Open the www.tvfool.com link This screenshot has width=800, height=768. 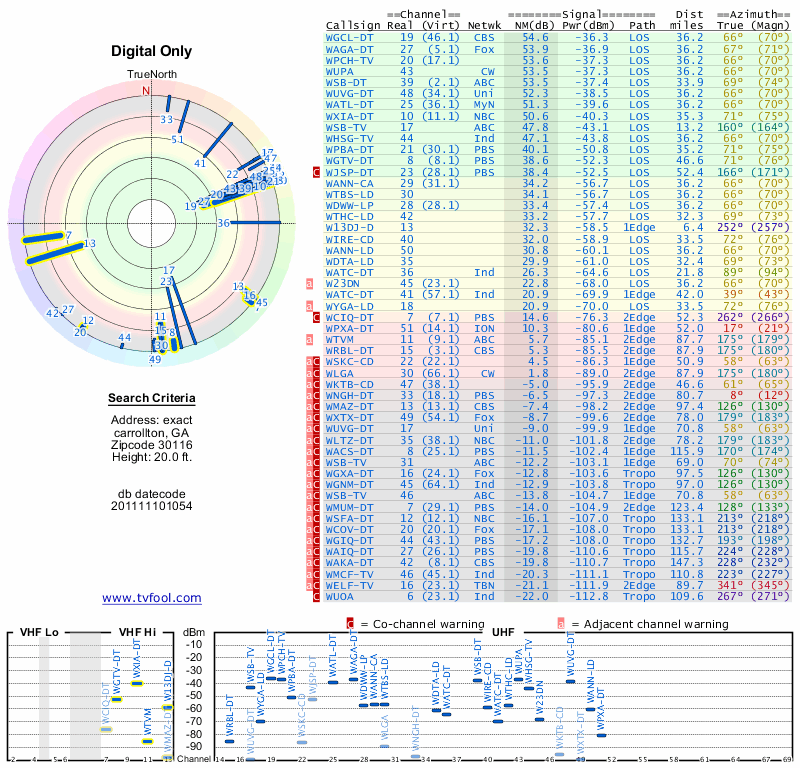pos(152,598)
